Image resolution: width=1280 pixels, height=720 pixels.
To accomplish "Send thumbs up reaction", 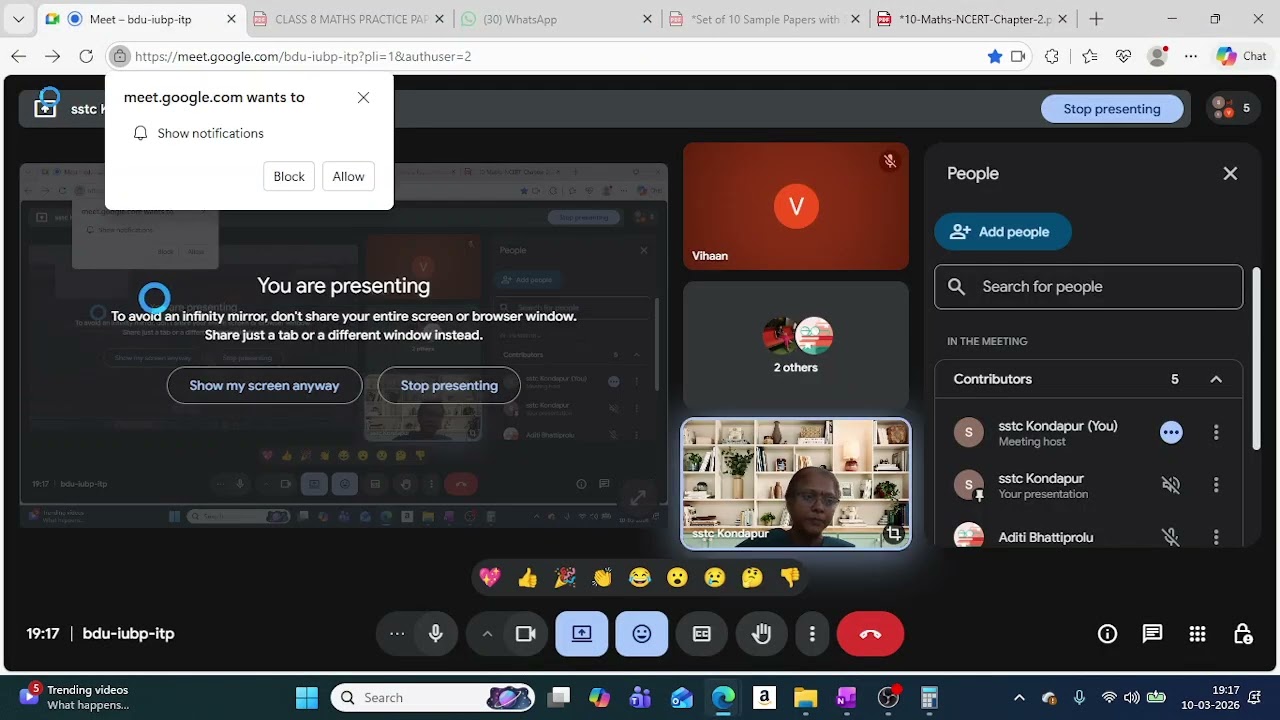I will (527, 577).
